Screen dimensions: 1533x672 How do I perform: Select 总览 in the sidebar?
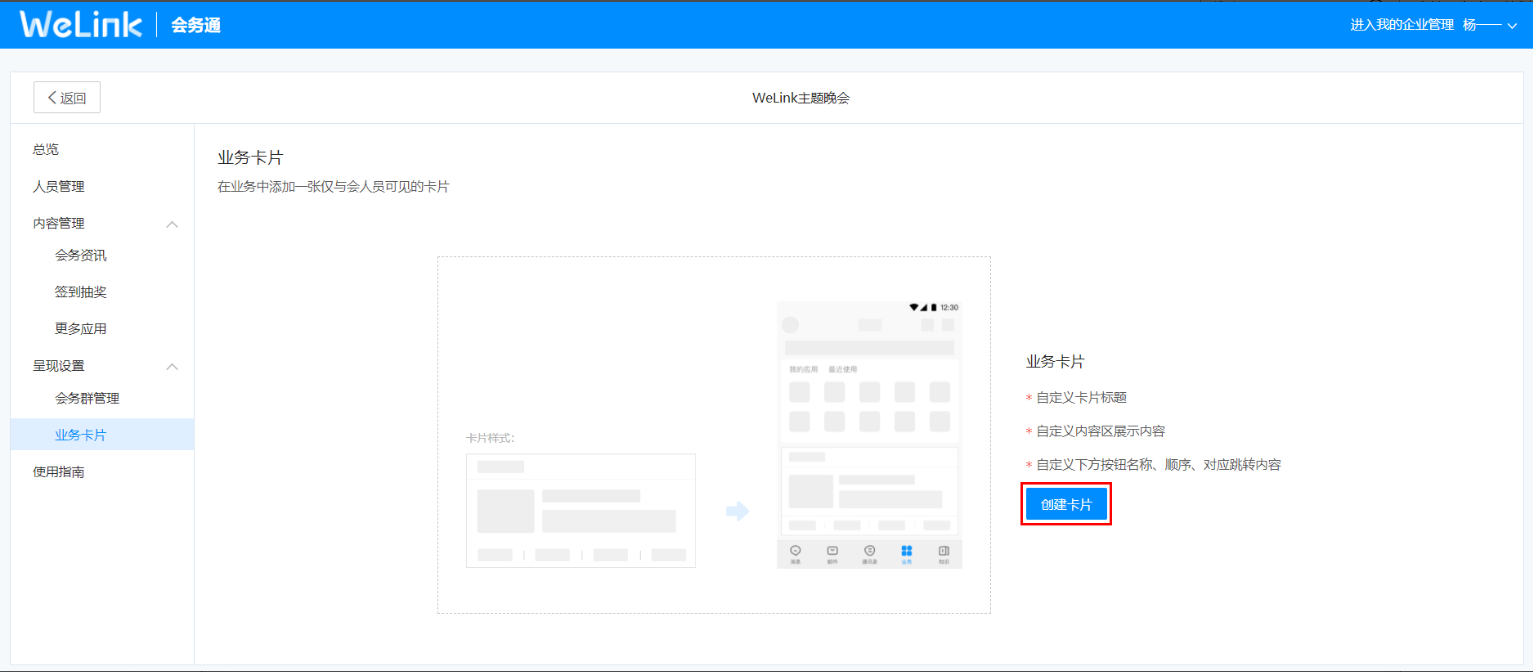(44, 149)
